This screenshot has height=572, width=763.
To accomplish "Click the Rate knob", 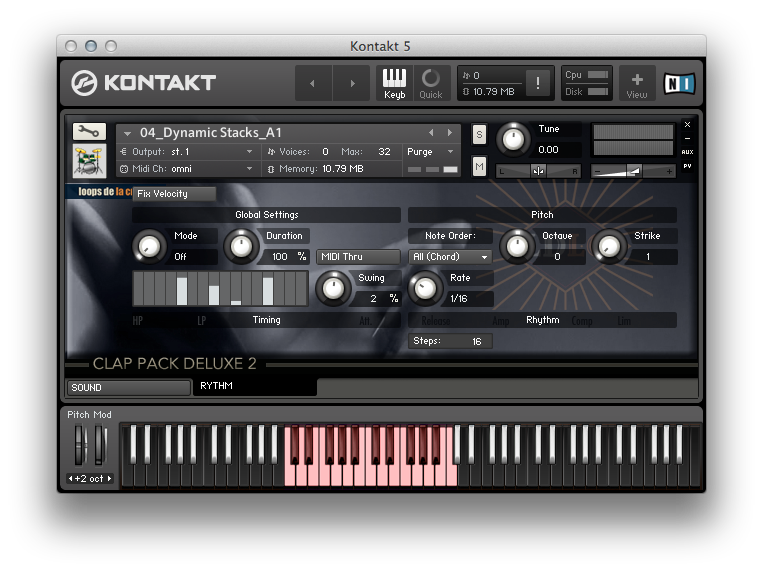I will coord(425,289).
